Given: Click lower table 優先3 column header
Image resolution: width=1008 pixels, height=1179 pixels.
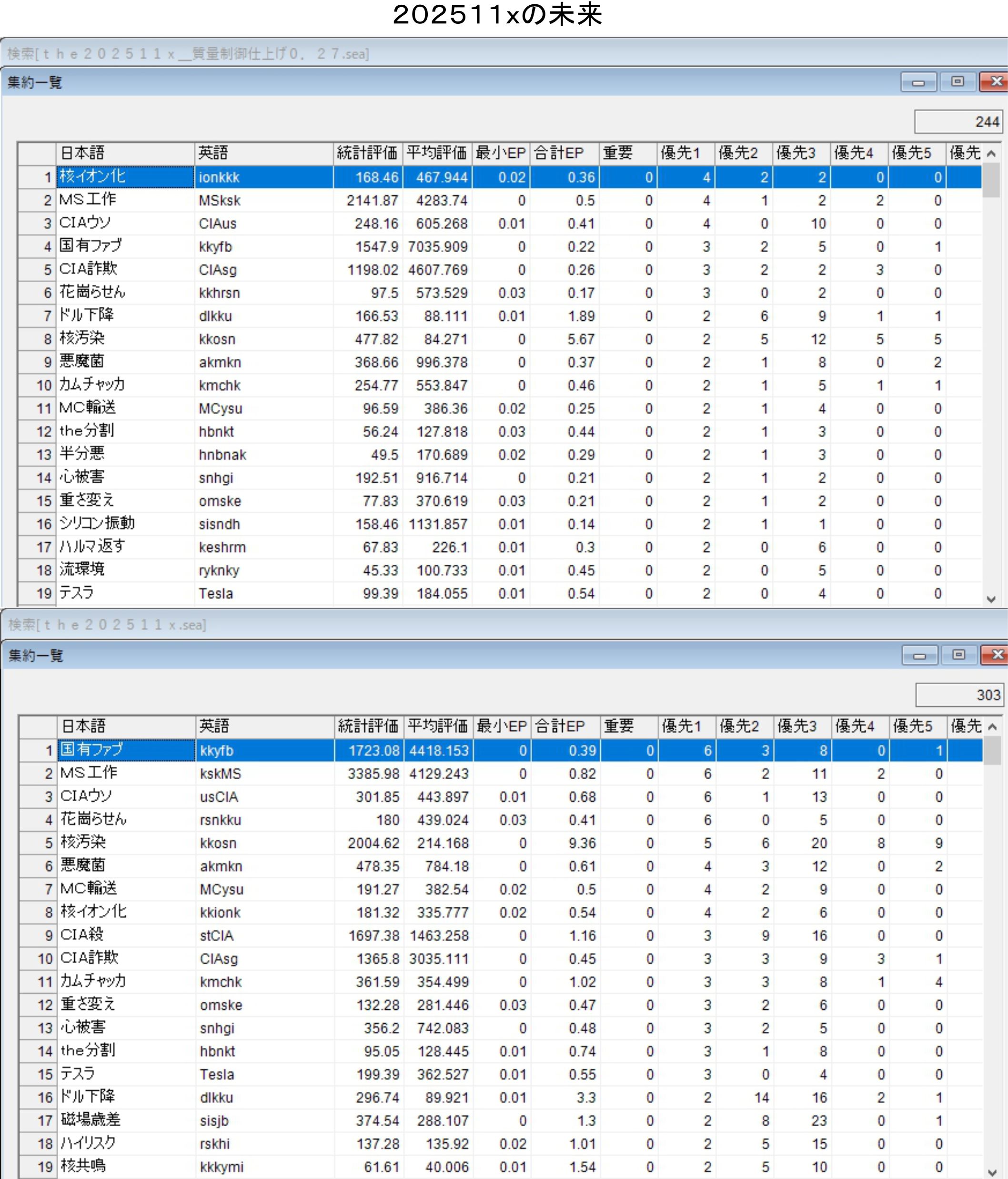Looking at the screenshot, I should tap(803, 726).
